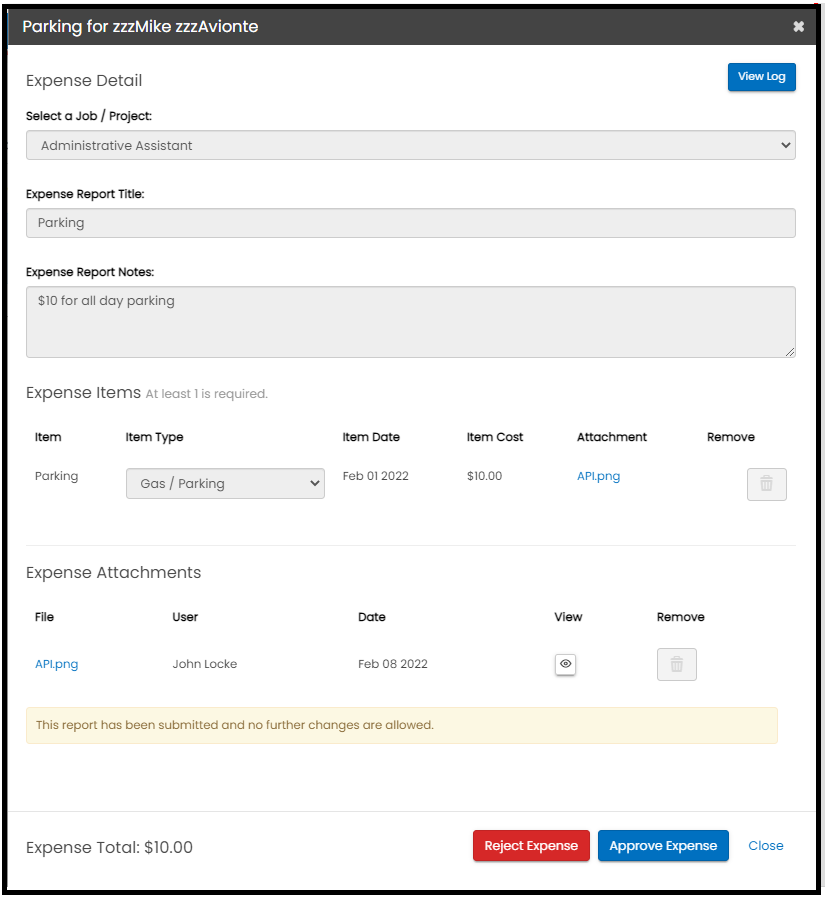Click the trash icon for Parking expense item

pyautogui.click(x=766, y=484)
